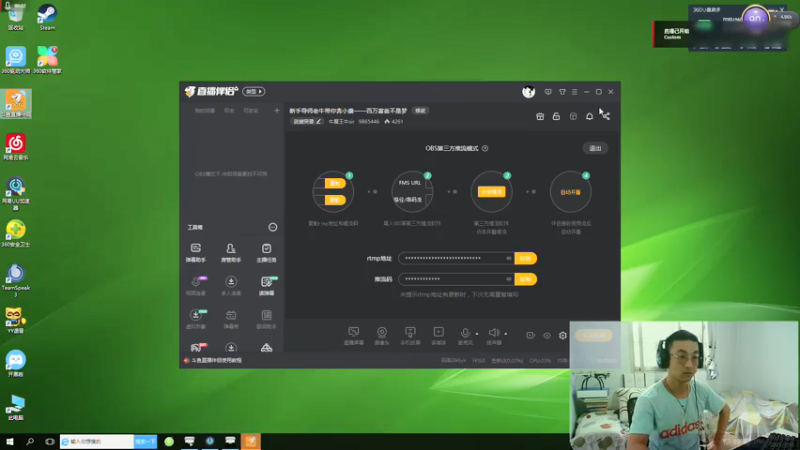Expand the microphone options arrow
800x450 pixels.
(477, 334)
